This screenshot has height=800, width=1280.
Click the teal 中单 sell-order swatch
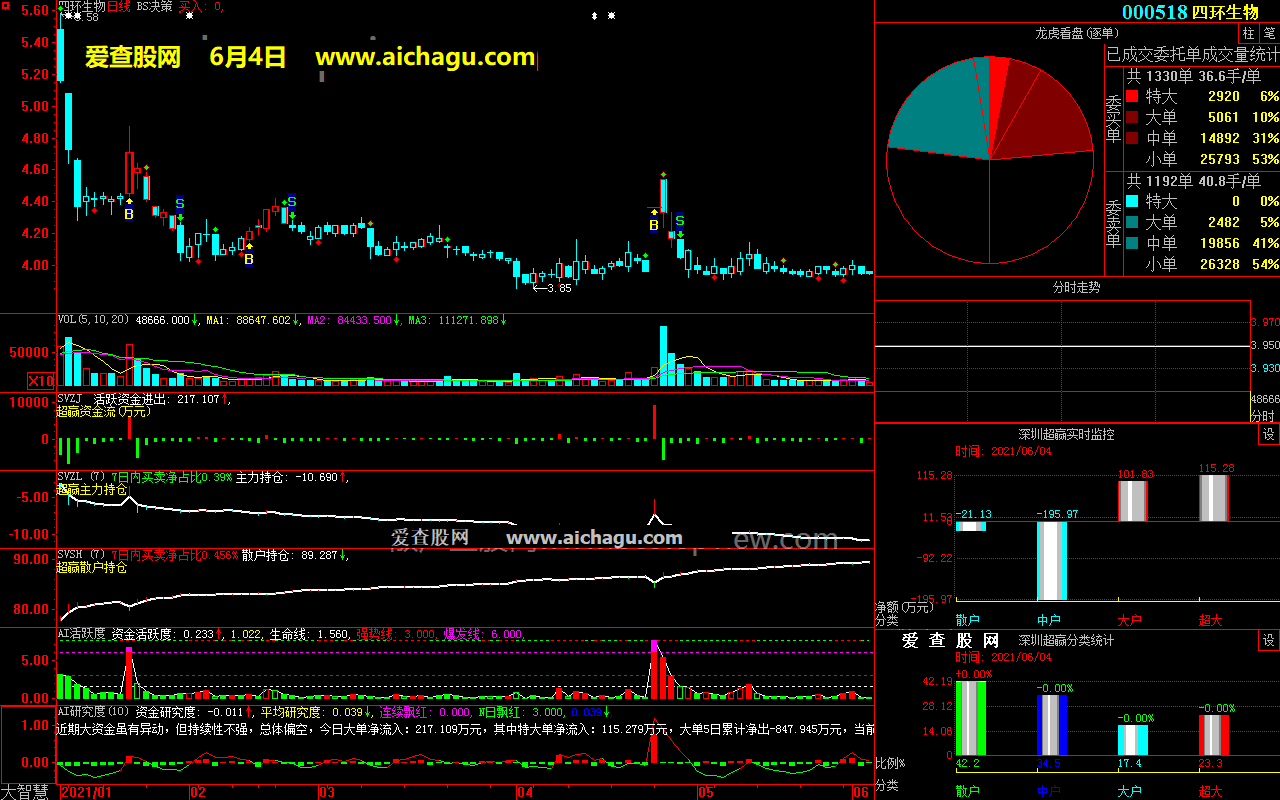[1131, 244]
